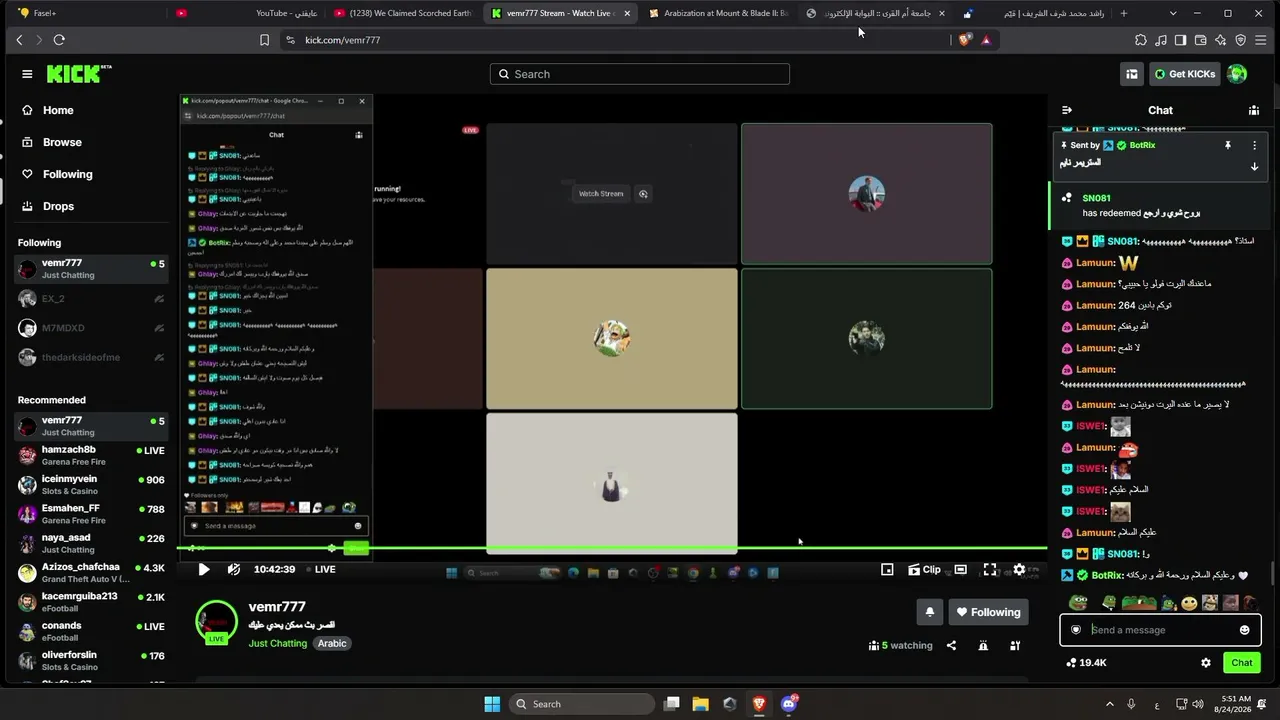This screenshot has width=1280, height=720.
Task: Bookmark this page in address bar
Action: pyautogui.click(x=264, y=40)
